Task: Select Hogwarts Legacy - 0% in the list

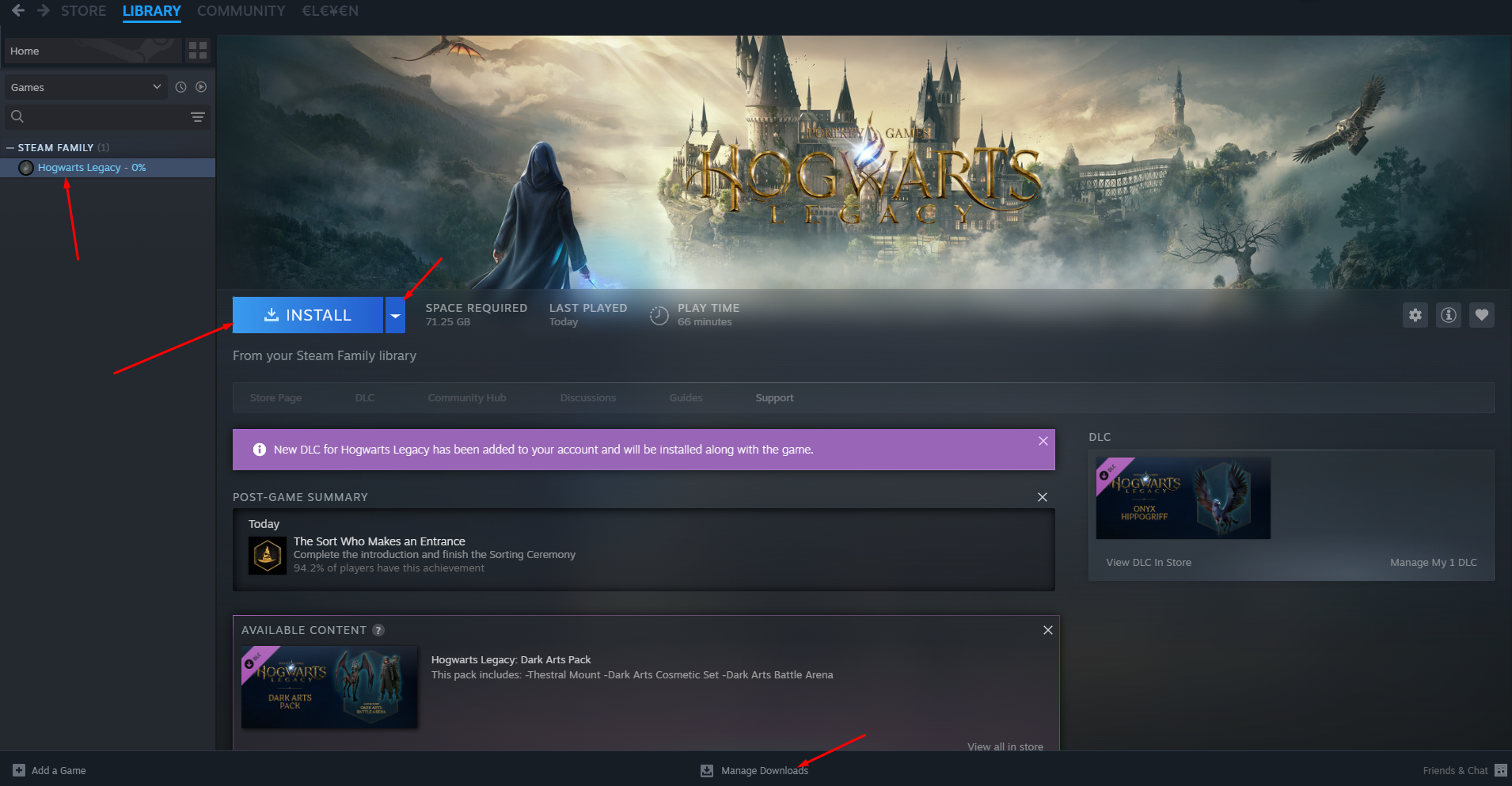Action: tap(108, 168)
